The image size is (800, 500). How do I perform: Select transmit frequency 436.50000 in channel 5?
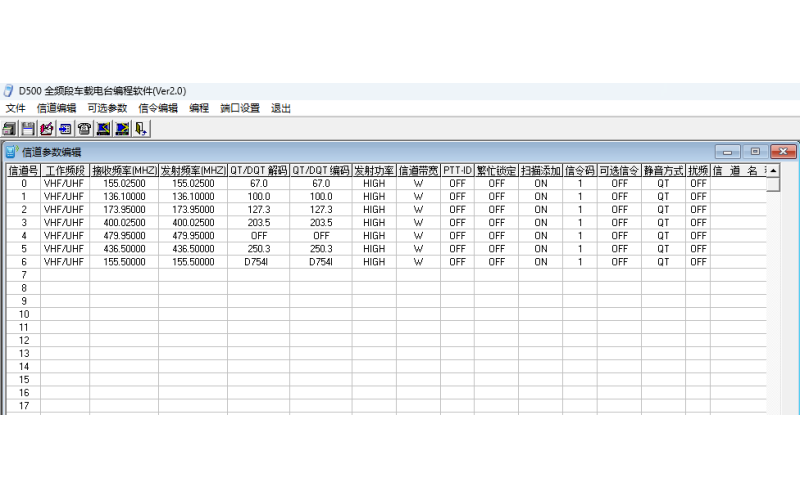tap(193, 249)
